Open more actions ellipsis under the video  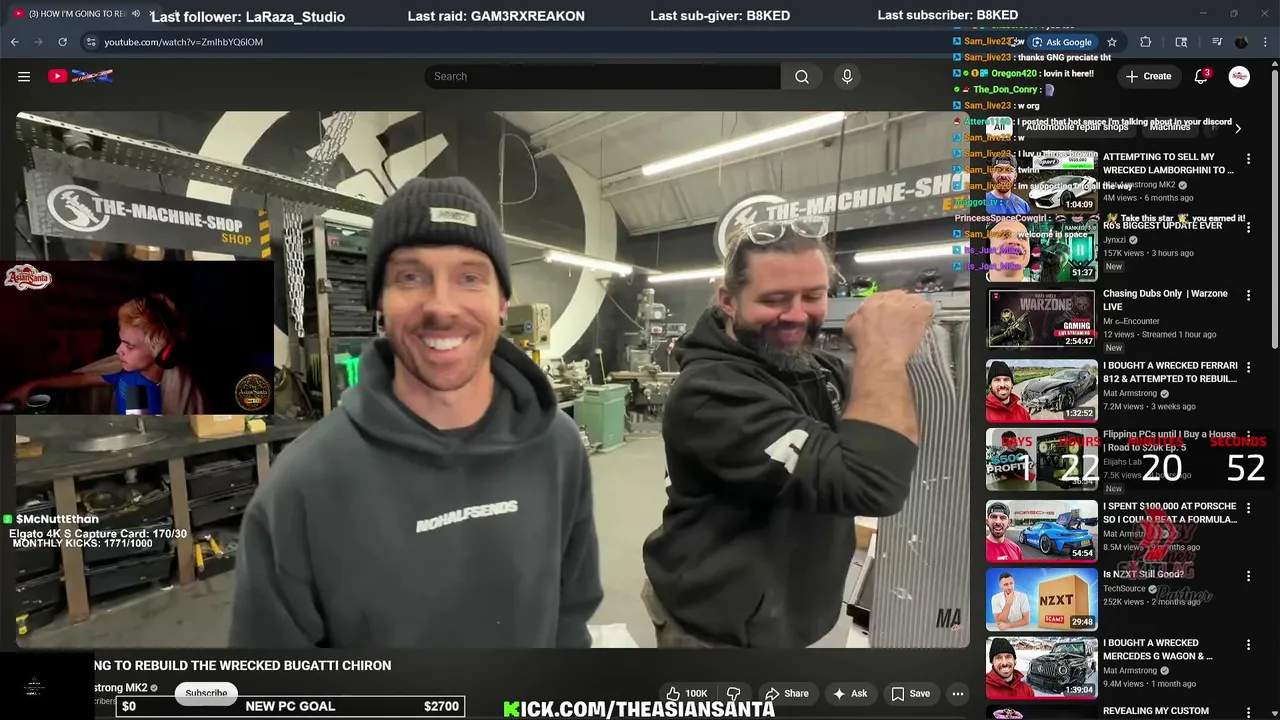(957, 693)
